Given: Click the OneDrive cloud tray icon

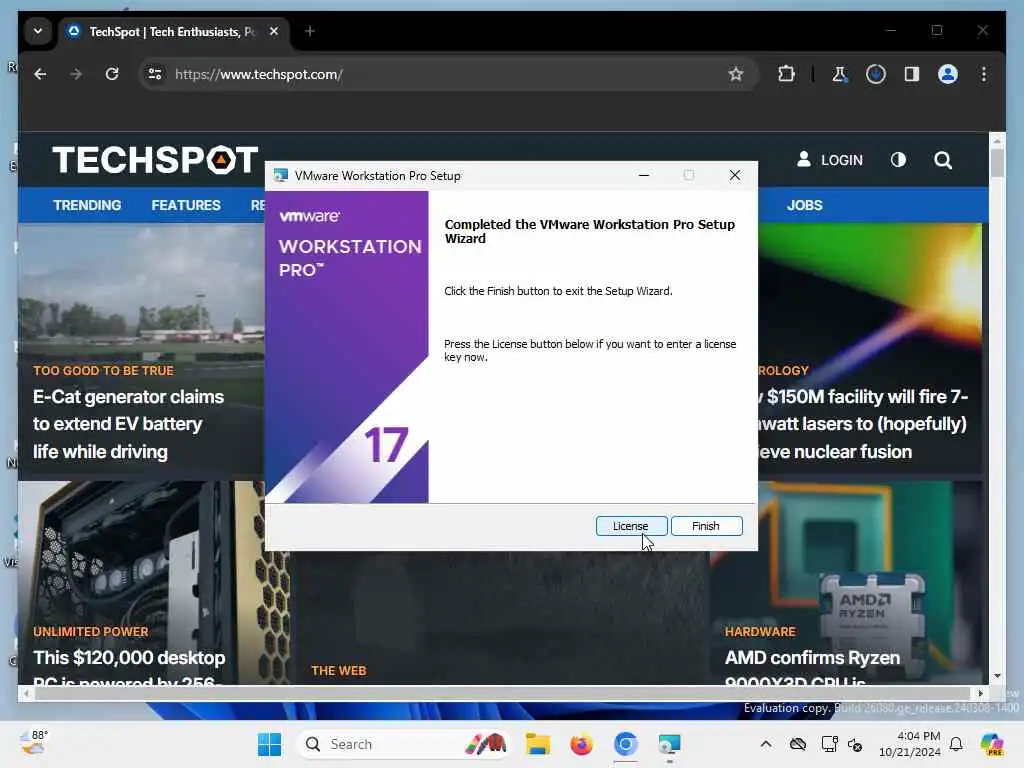Looking at the screenshot, I should [x=797, y=744].
